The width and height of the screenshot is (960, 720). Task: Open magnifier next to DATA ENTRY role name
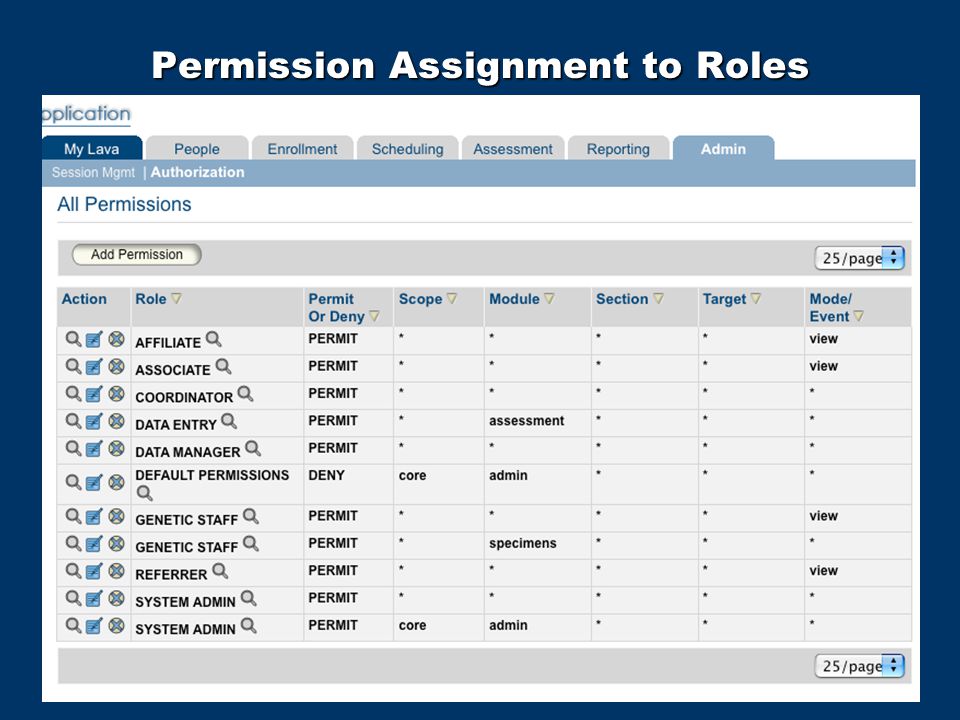[229, 421]
